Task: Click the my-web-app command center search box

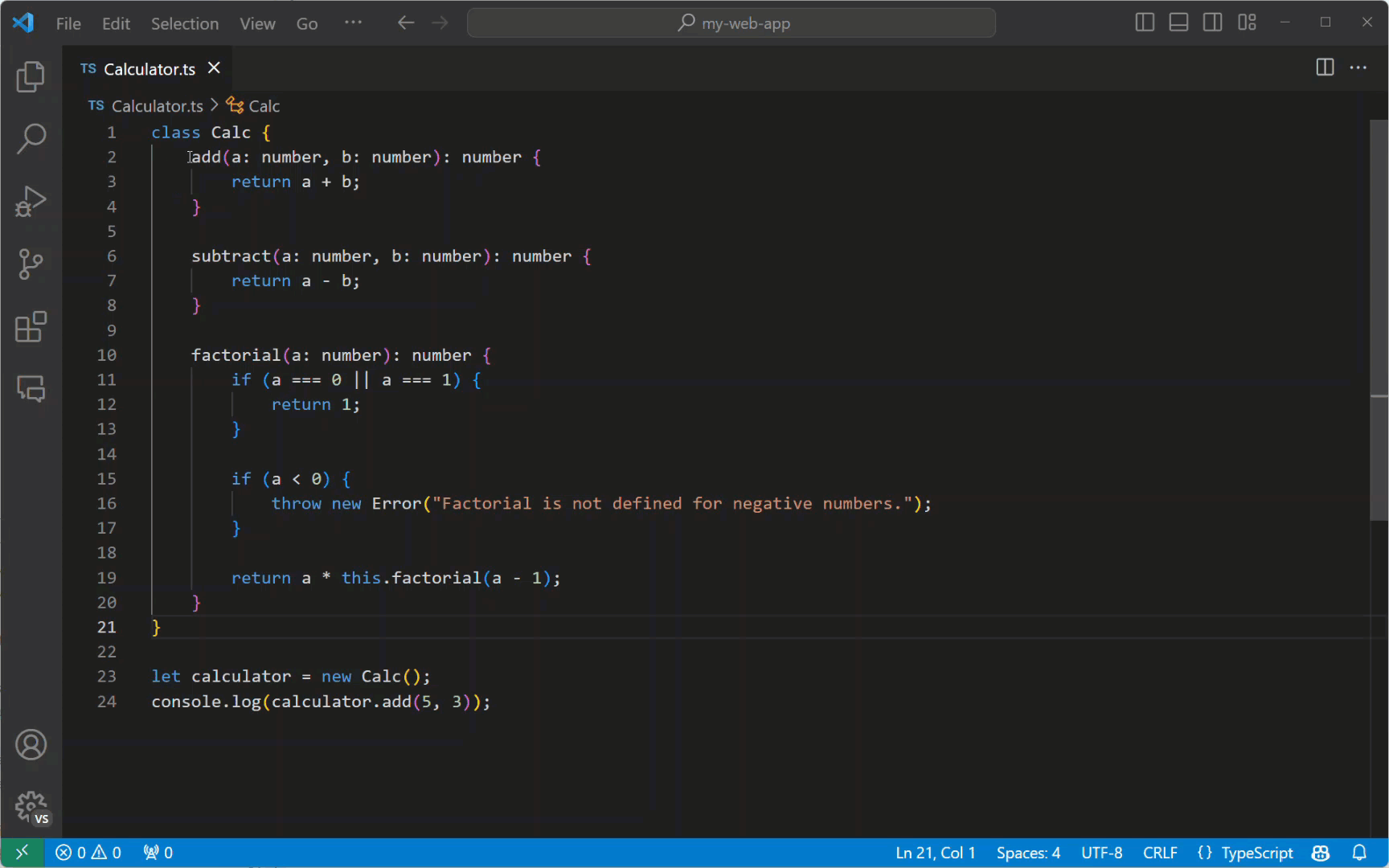Action: click(x=731, y=23)
